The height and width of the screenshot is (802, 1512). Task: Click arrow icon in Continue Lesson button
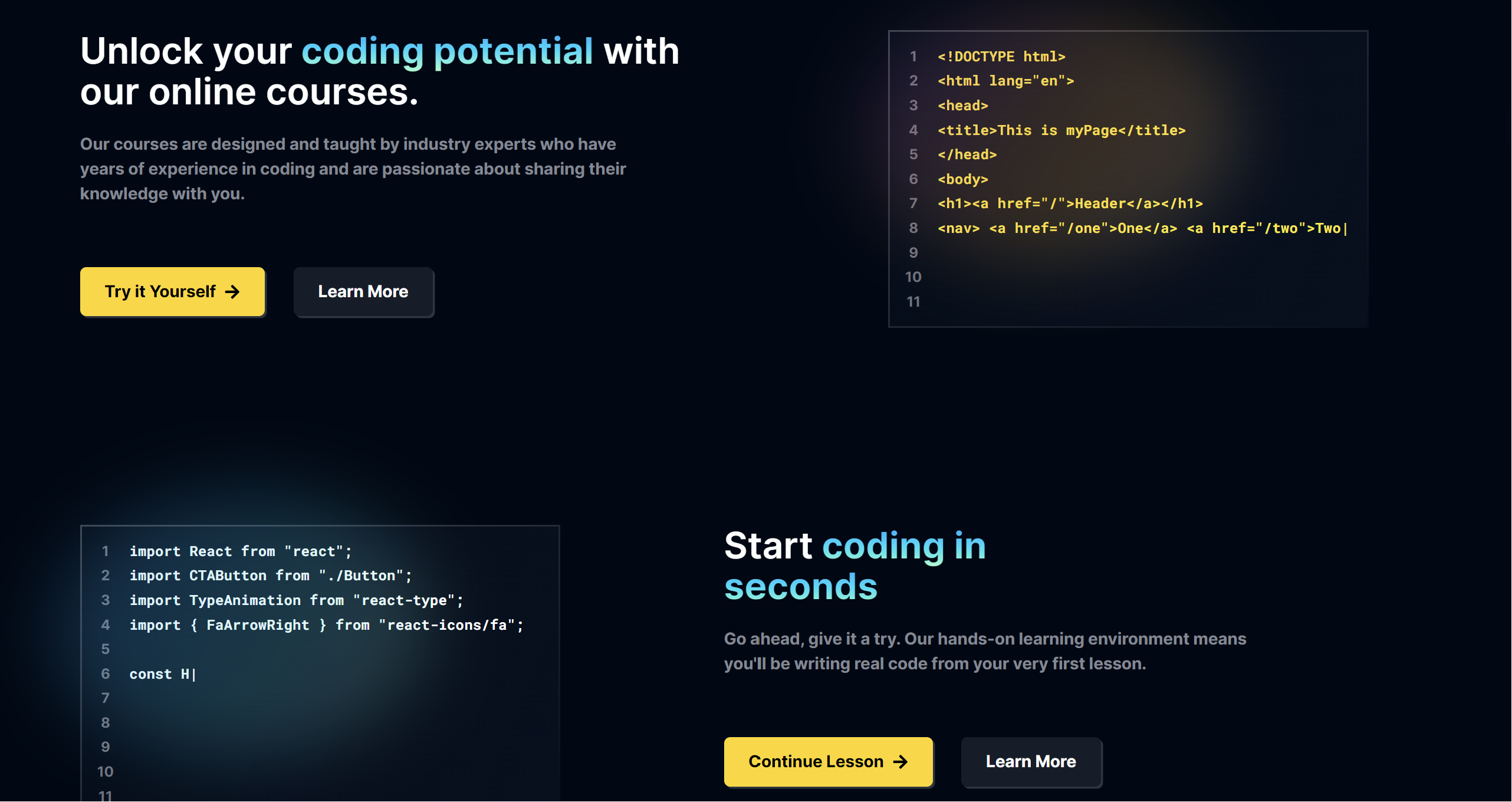(900, 762)
